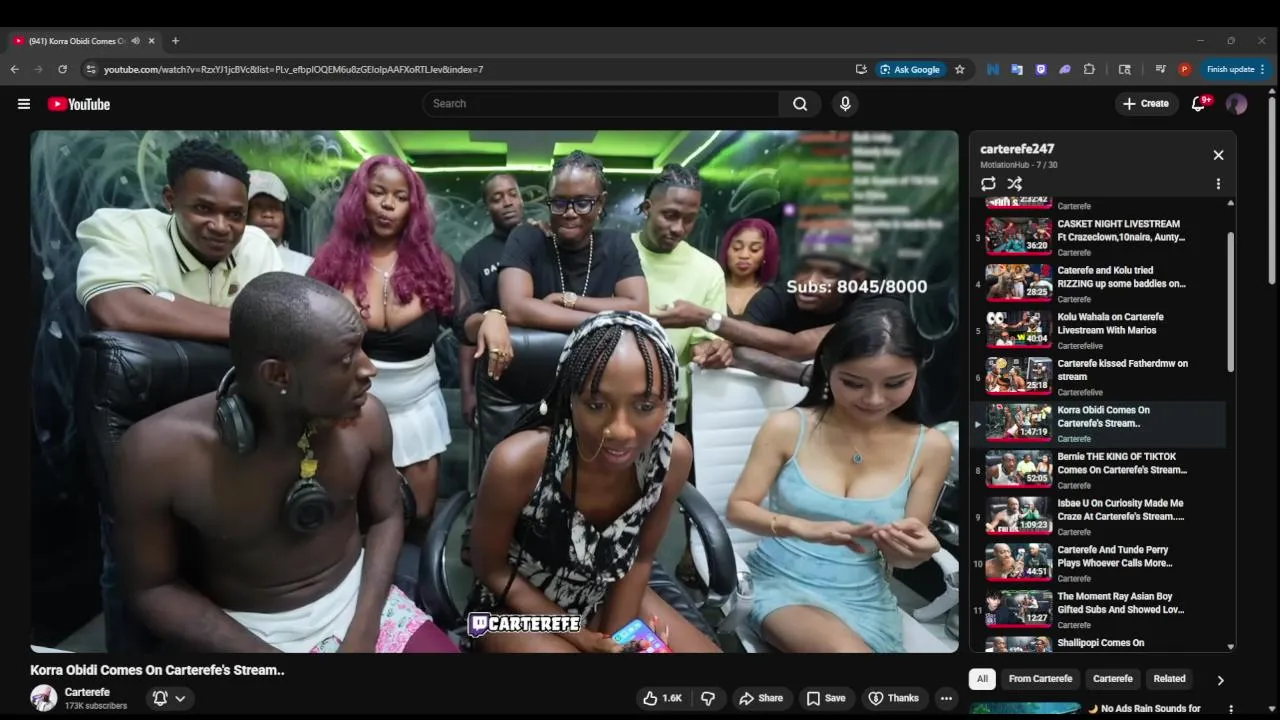Play Carterefe kissed Fatherdmw on stream

pos(1097,377)
